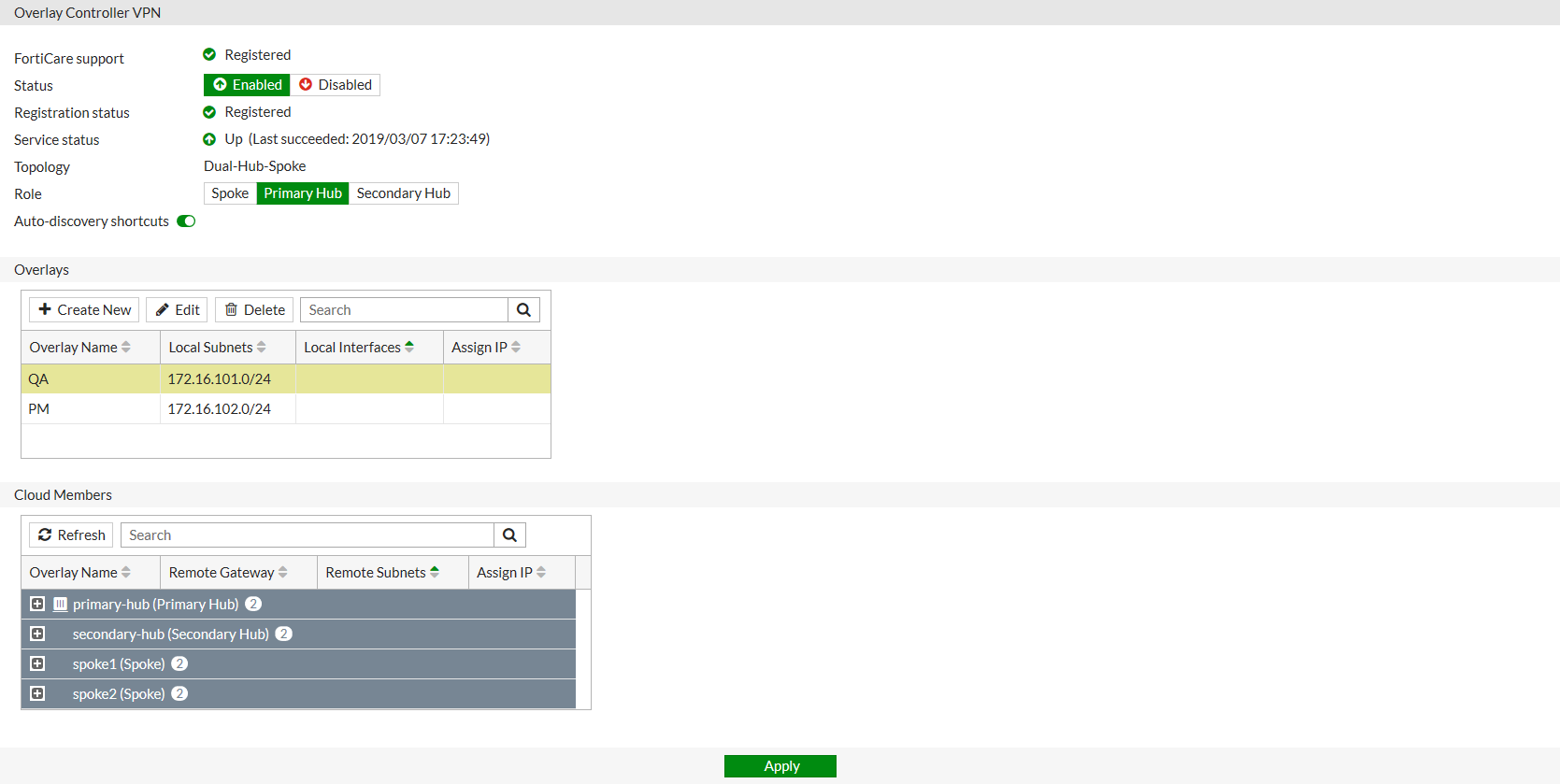Sort Overlays by Local Subnets column

[x=261, y=347]
